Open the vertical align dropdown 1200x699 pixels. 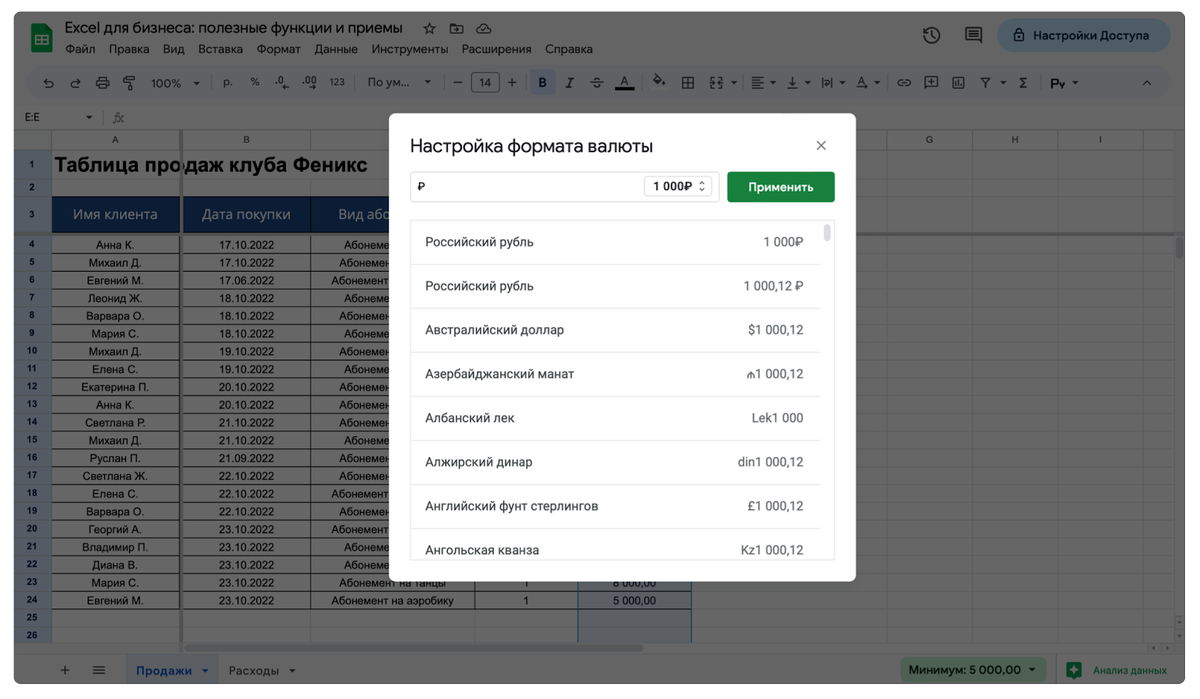point(798,83)
